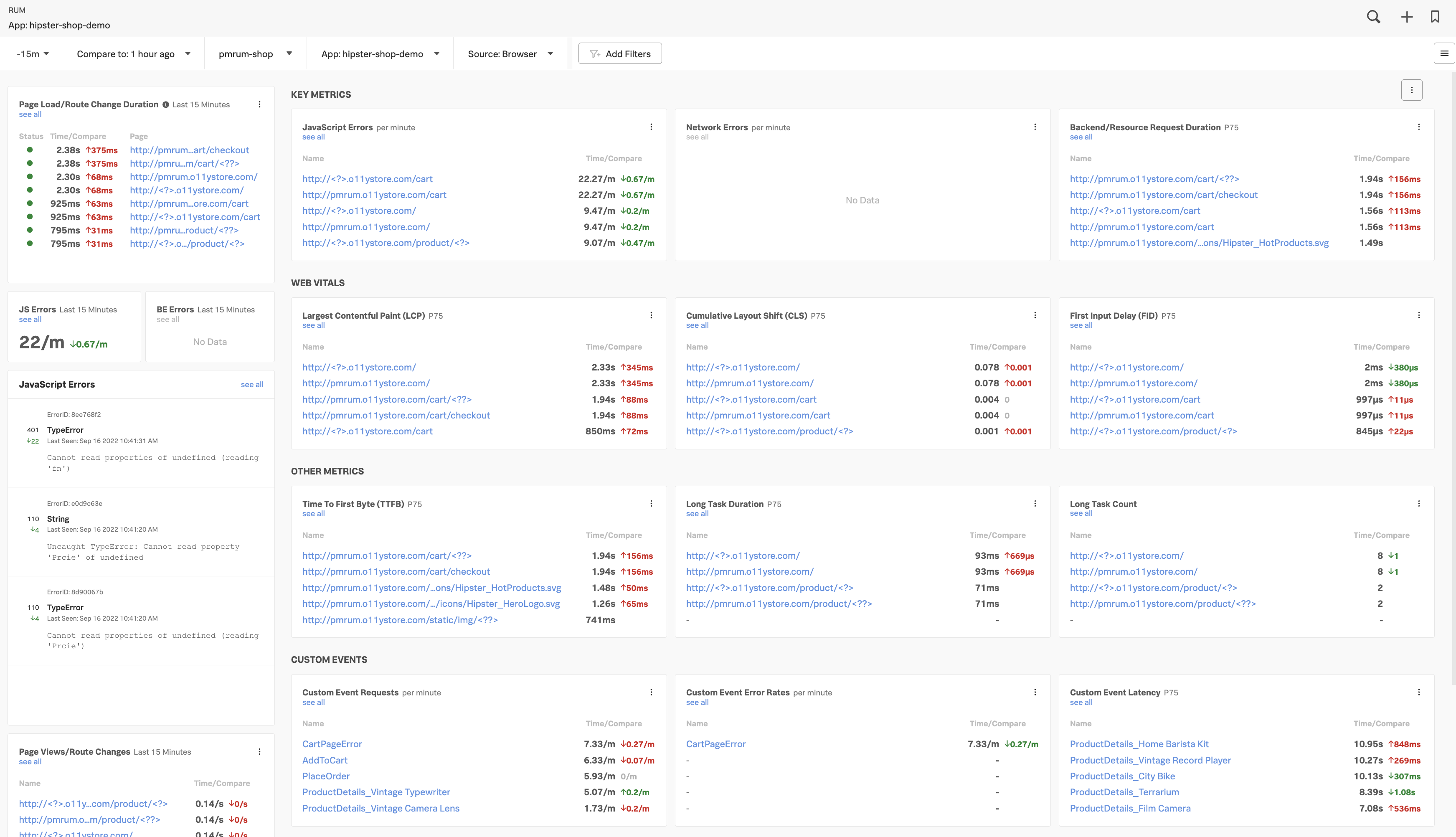Screen dimensions: 1456x837
Task: Open Custom Event Error Rates kebab menu
Action: coord(1035,692)
